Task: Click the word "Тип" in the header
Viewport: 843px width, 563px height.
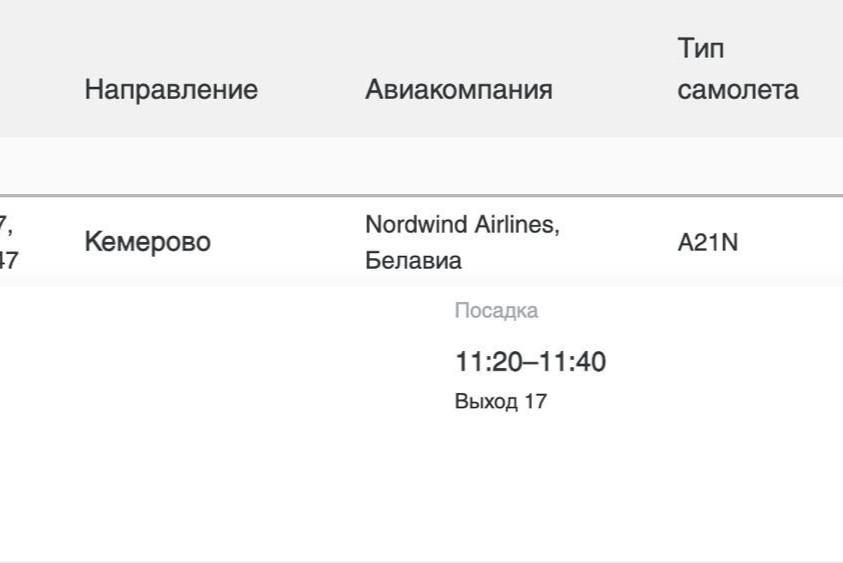Action: [x=700, y=49]
